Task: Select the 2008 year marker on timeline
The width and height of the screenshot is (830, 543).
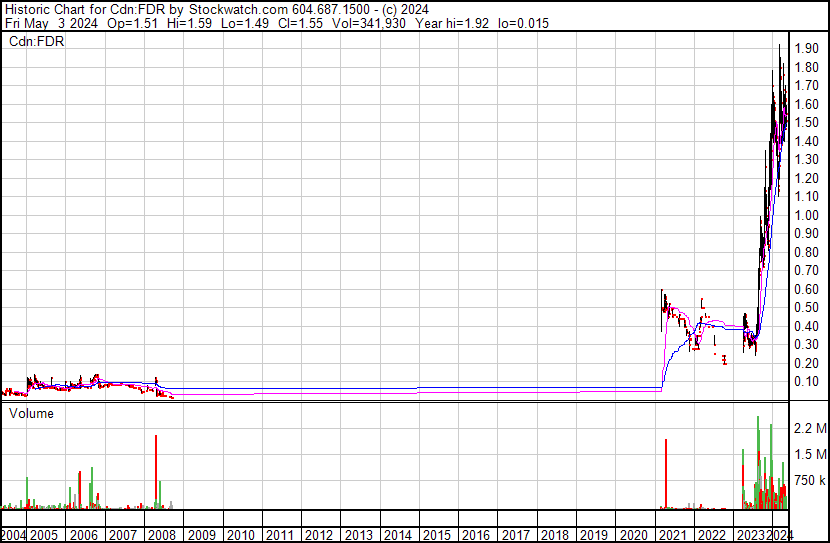Action: (x=164, y=535)
